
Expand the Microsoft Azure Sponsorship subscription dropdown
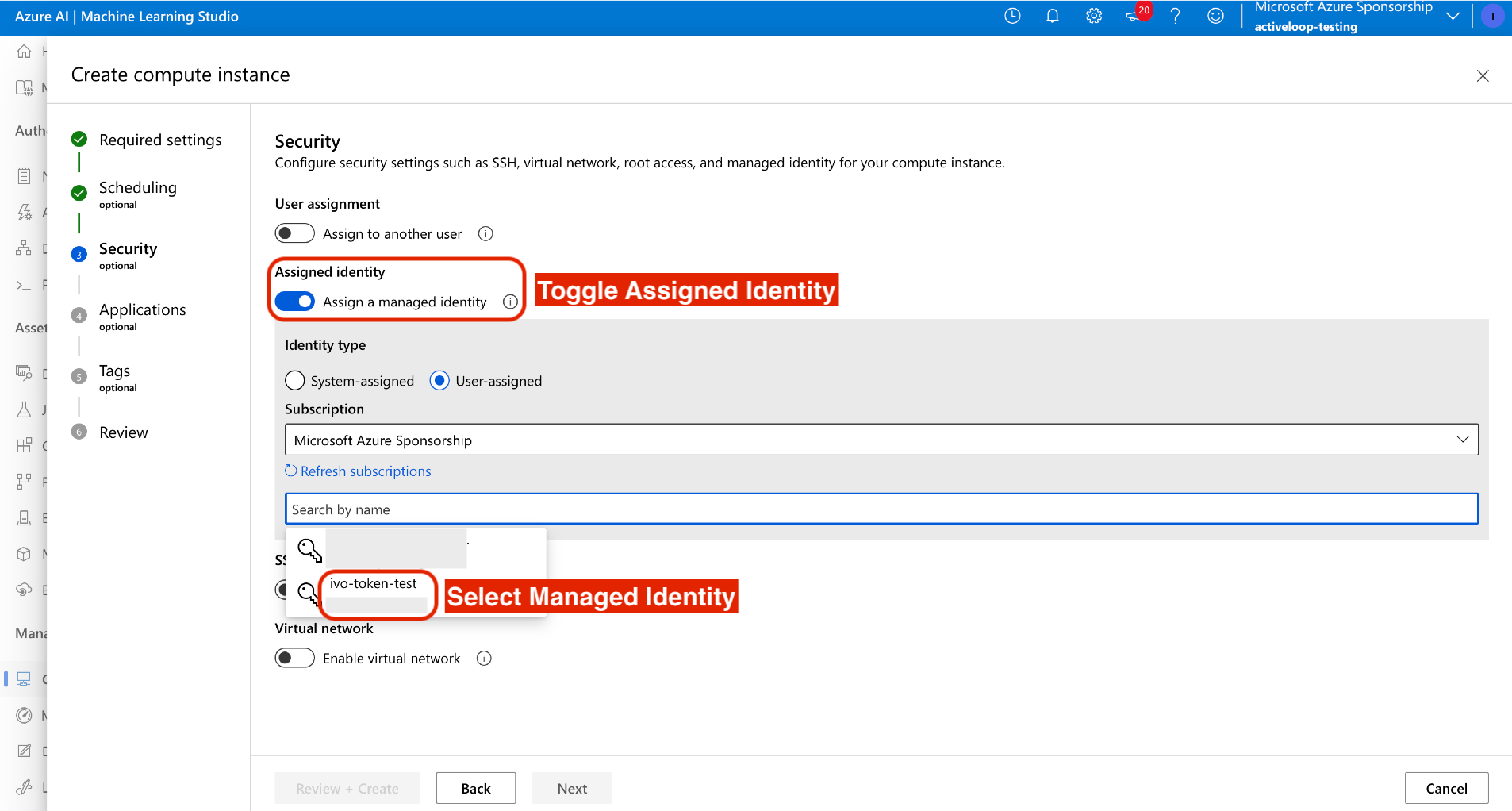click(x=881, y=440)
